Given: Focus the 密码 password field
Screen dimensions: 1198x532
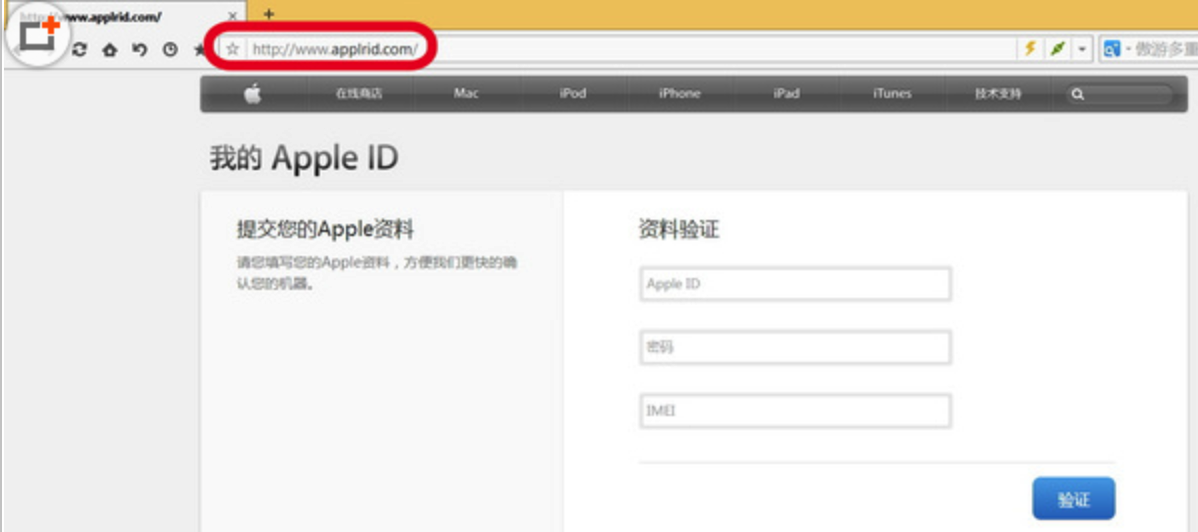Looking at the screenshot, I should click(795, 347).
